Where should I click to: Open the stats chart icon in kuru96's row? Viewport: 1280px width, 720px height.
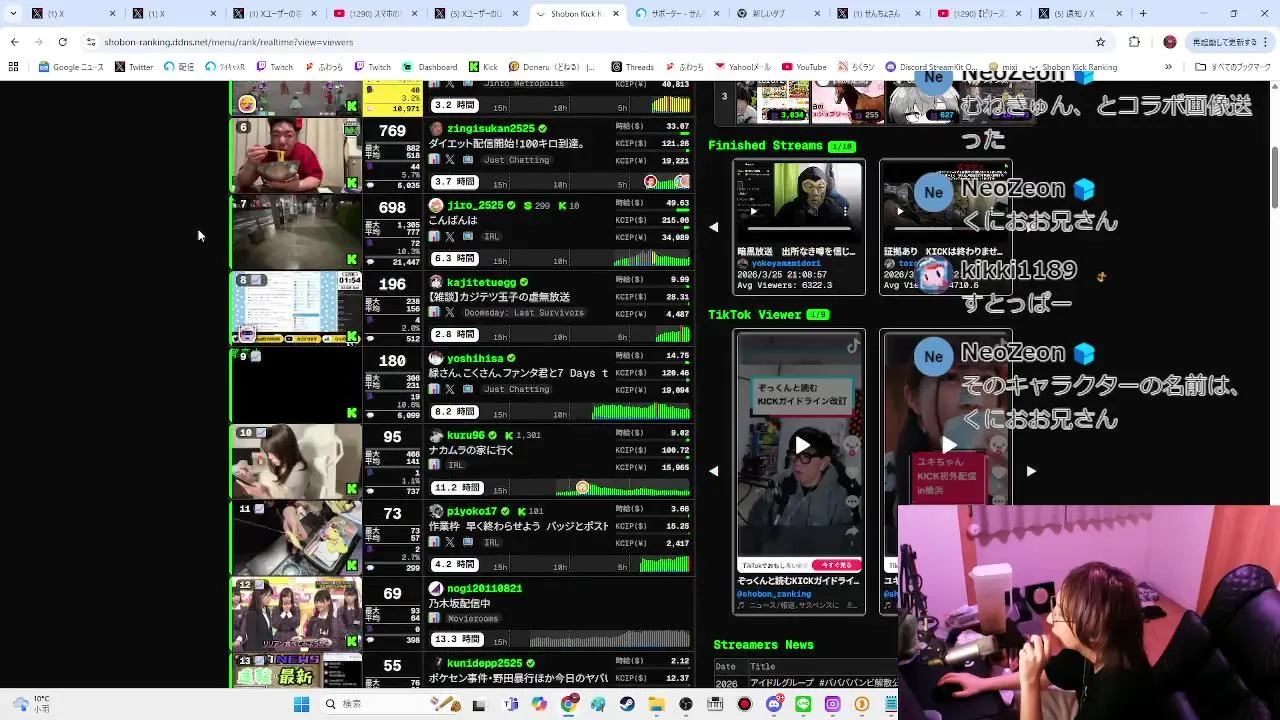point(434,465)
